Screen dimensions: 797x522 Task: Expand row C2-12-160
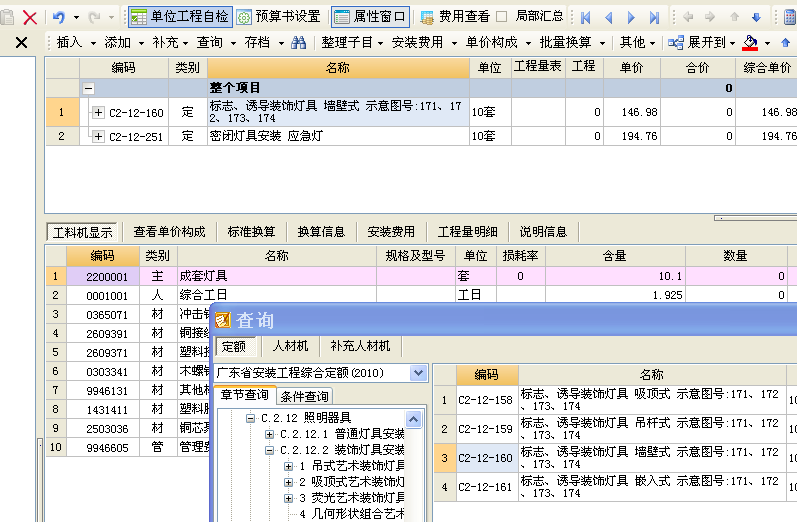[98, 112]
